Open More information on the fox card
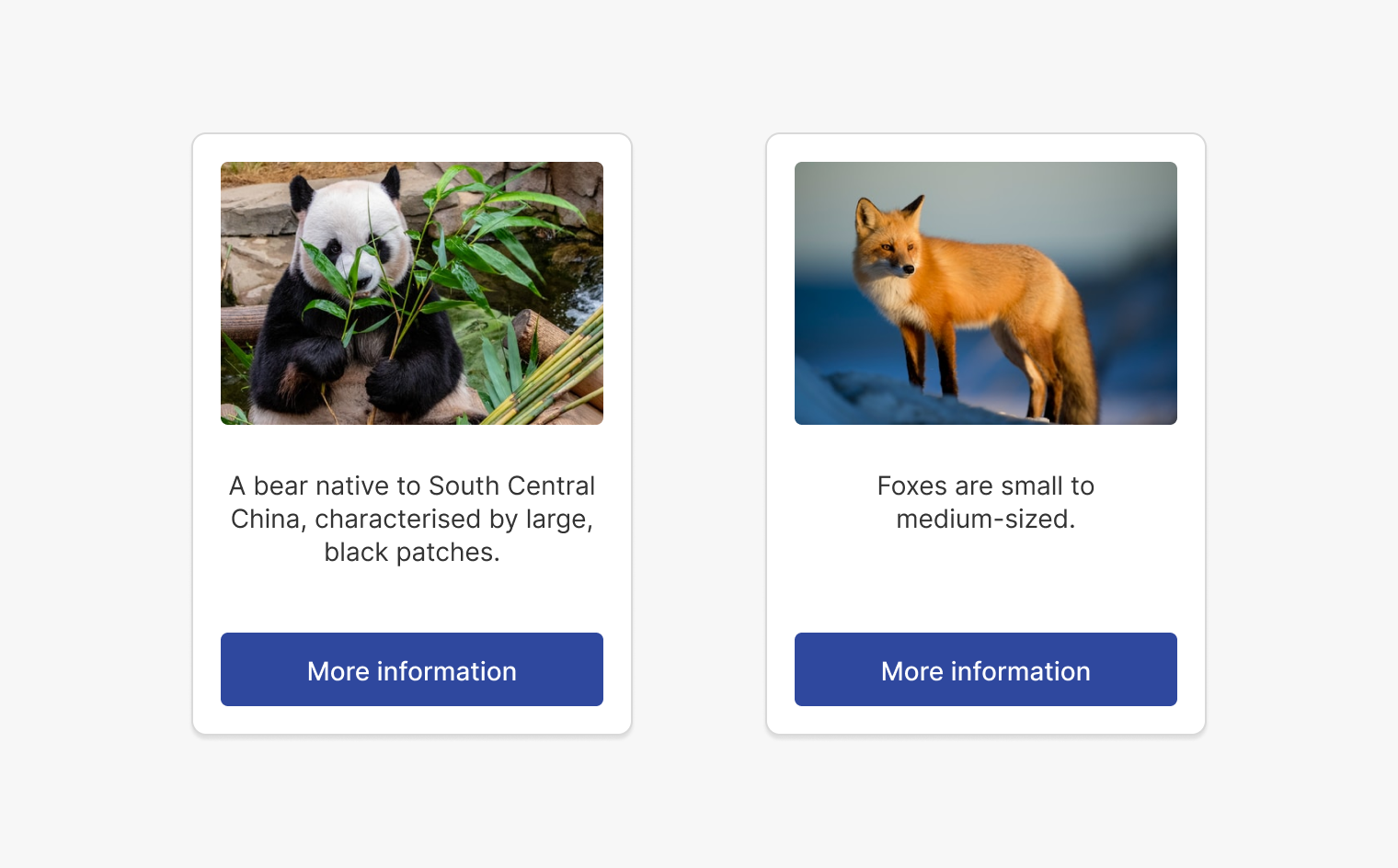 click(x=986, y=669)
